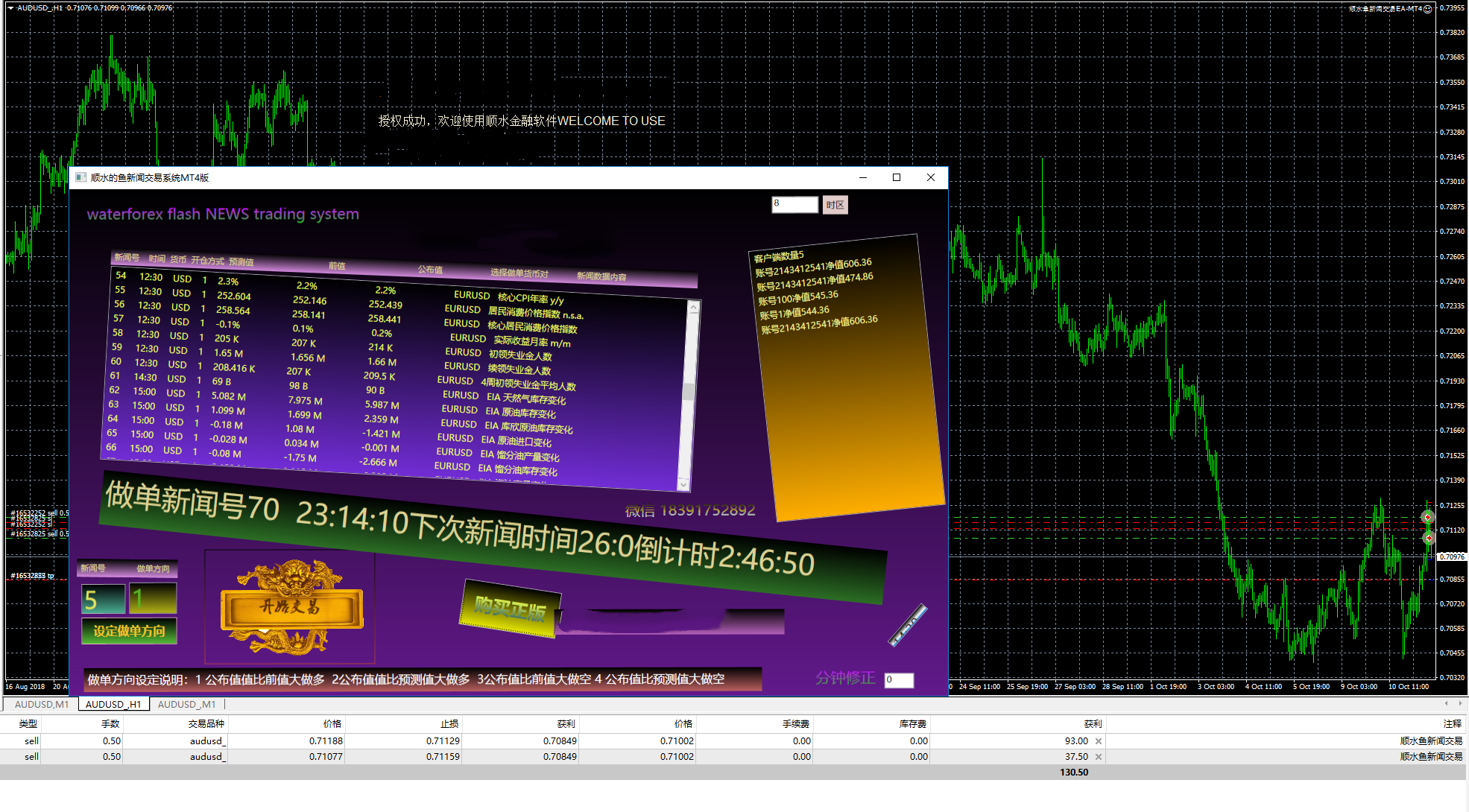This screenshot has width=1469, height=812.
Task: Click the 类型 column header in orders
Action: (x=28, y=723)
